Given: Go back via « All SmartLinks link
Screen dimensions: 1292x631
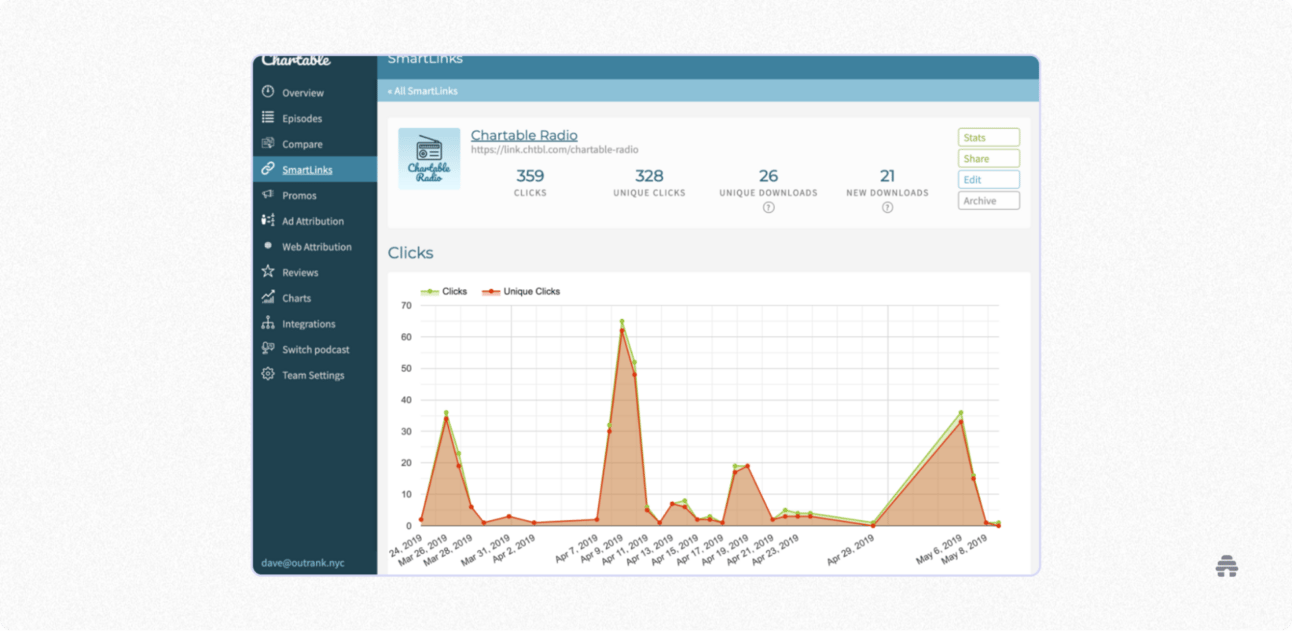Looking at the screenshot, I should pos(423,91).
